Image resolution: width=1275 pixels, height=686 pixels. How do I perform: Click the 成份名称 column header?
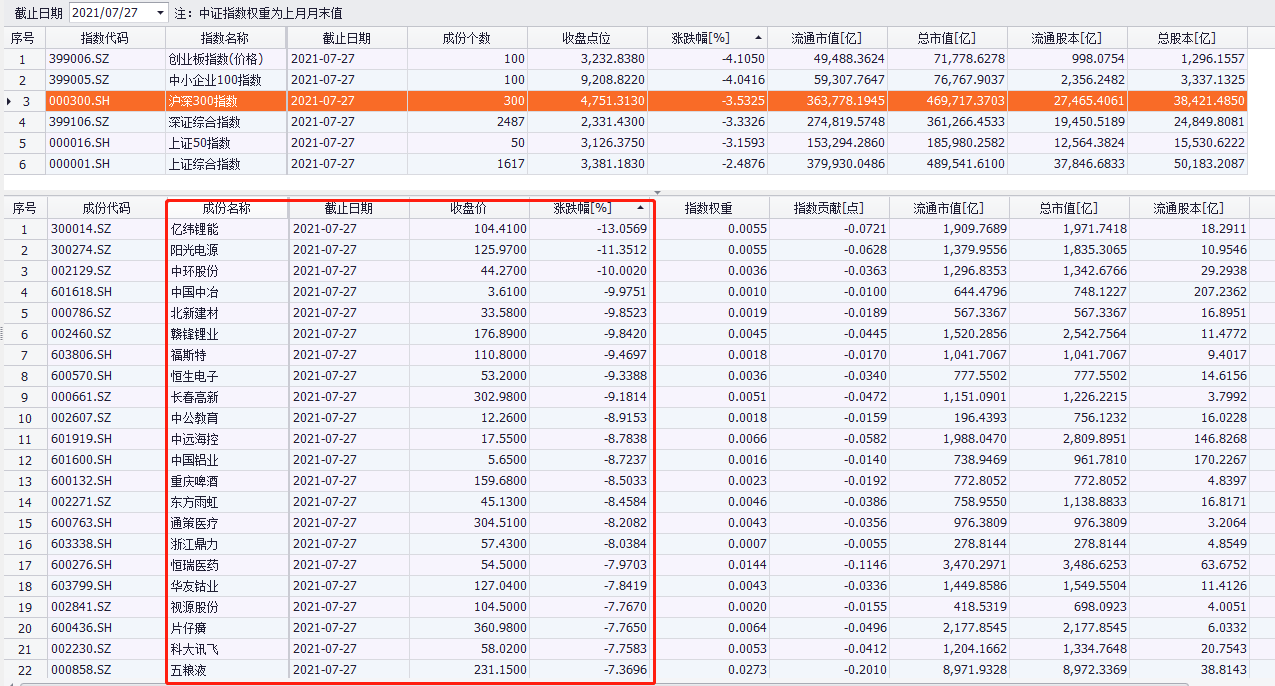click(x=227, y=208)
